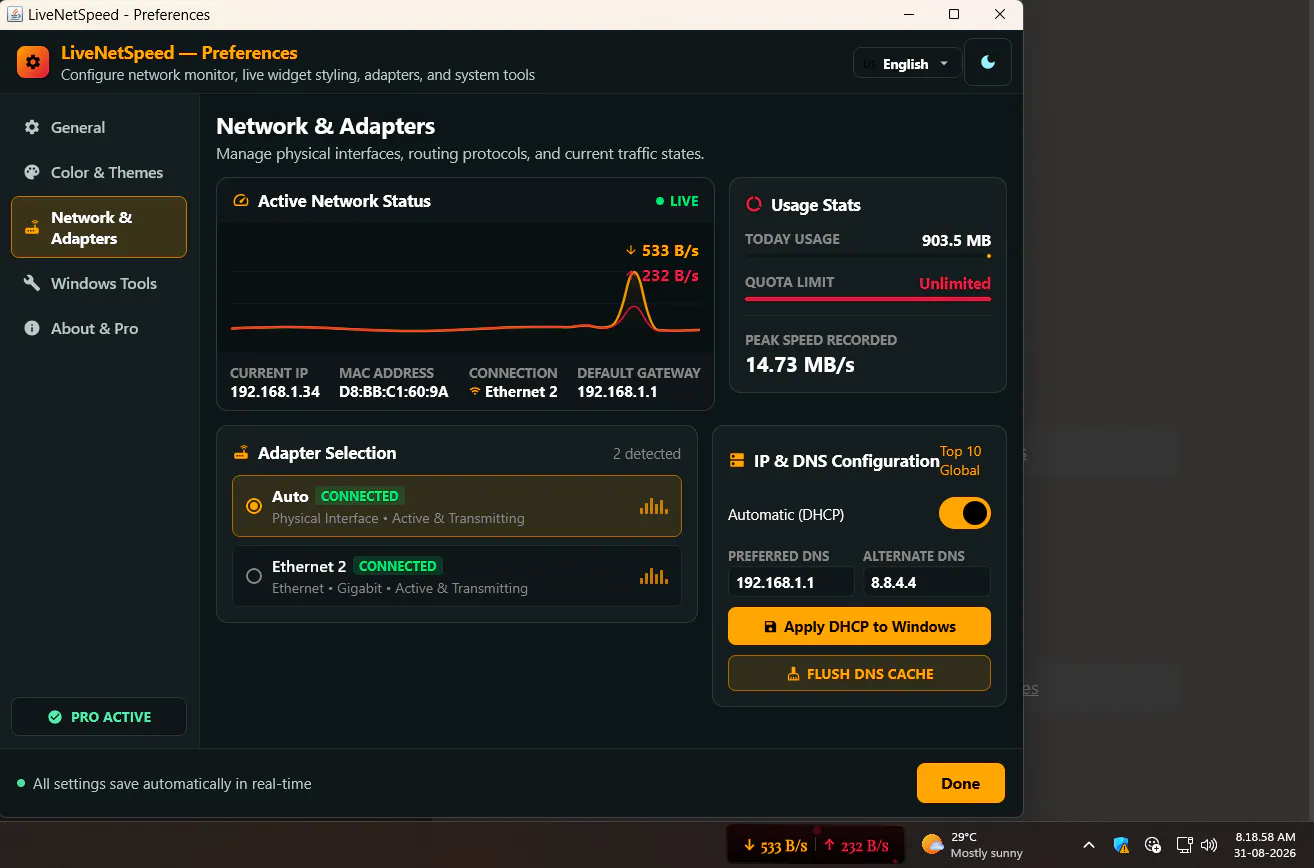Click the signal bars icon on Auto adapter
Screen dimensions: 1314x868
pyautogui.click(x=654, y=506)
